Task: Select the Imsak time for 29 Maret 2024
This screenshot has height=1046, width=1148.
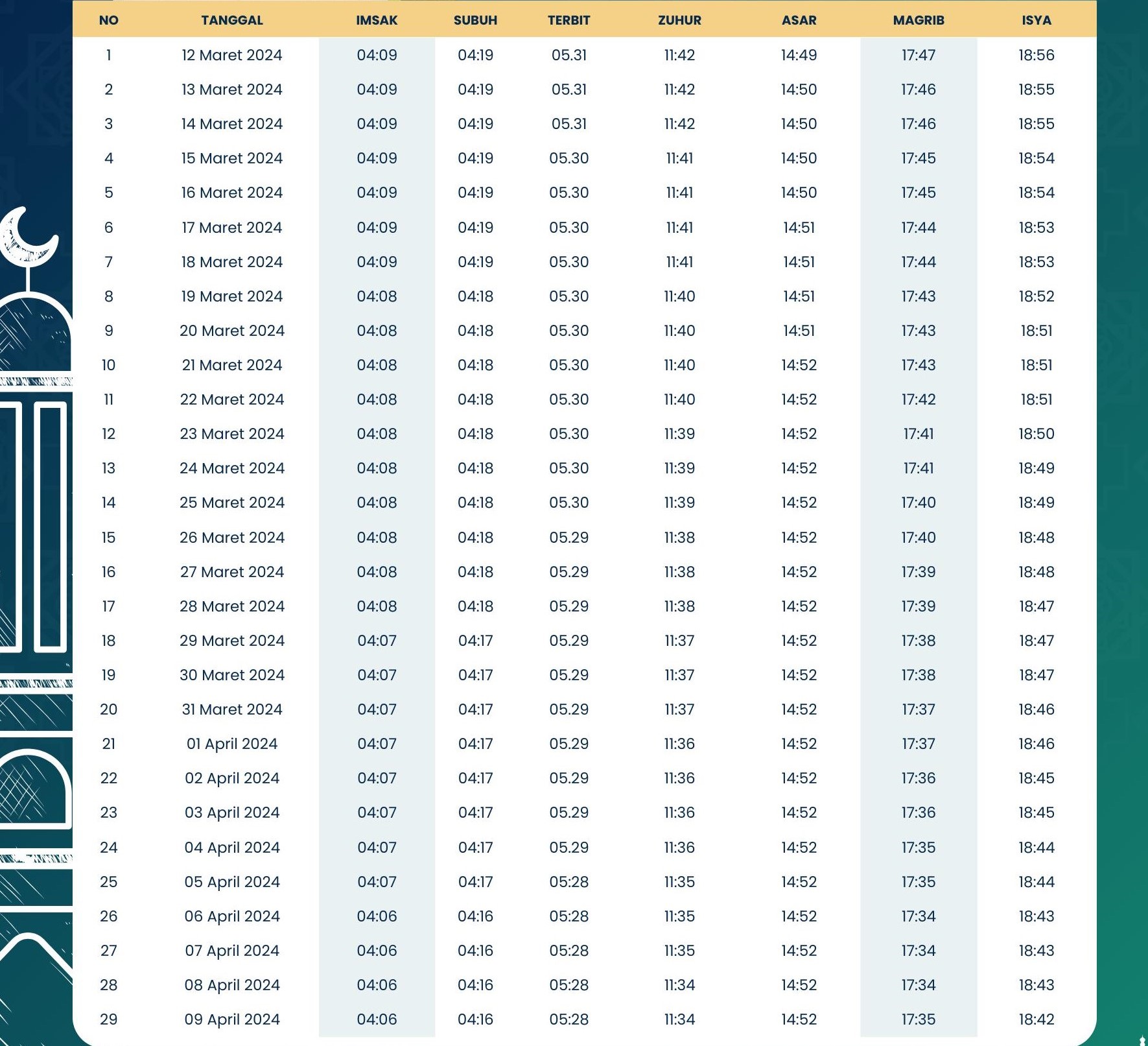Action: click(x=377, y=641)
